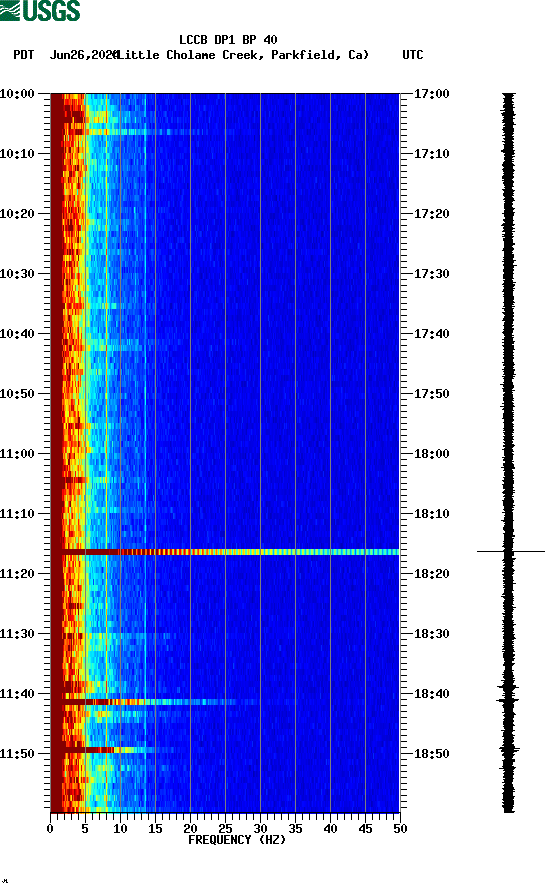This screenshot has width=552, height=892.
Task: Click the '20' frequency axis label
Action: click(190, 829)
